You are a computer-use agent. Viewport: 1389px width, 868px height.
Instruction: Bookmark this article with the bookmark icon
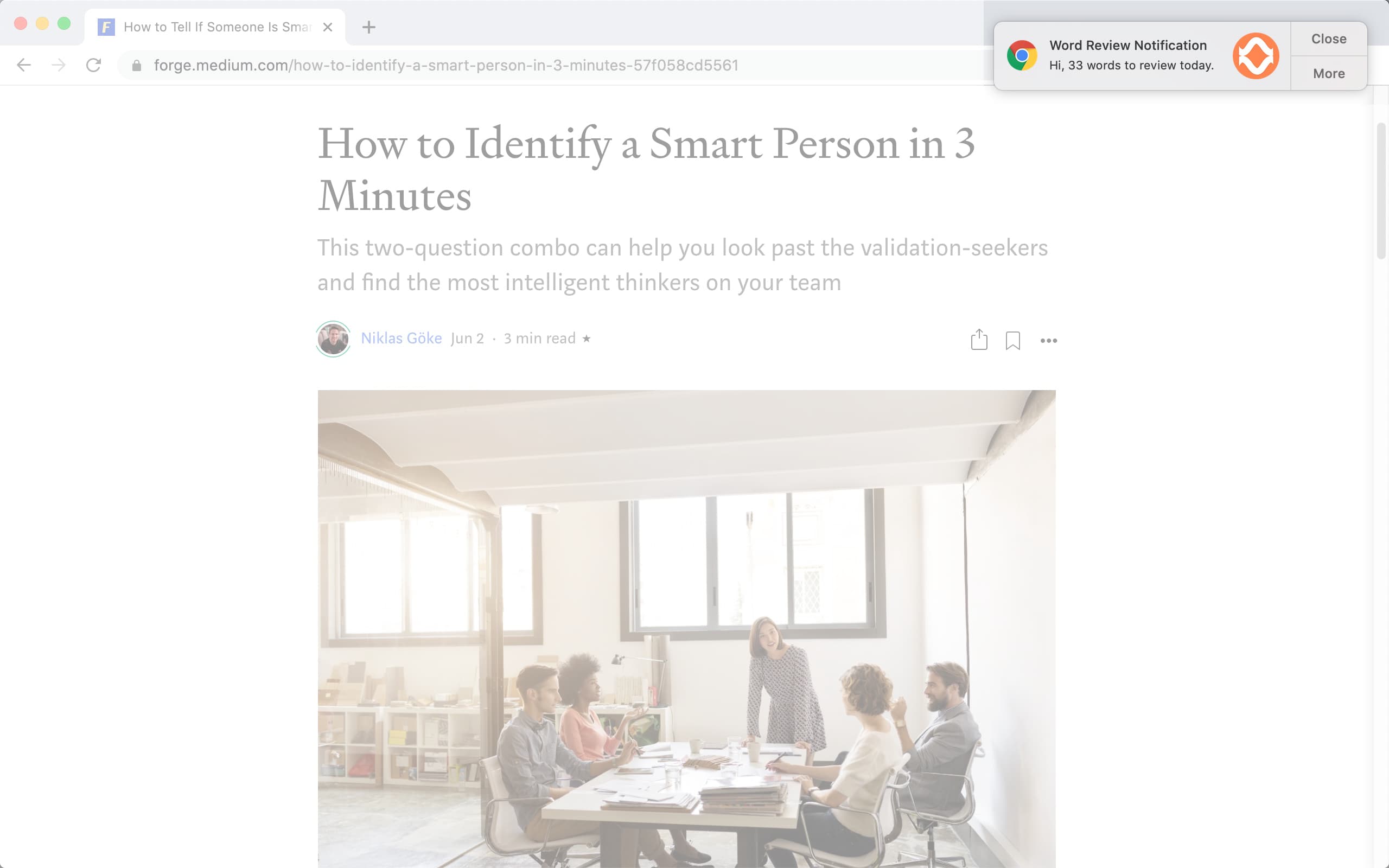click(x=1012, y=341)
